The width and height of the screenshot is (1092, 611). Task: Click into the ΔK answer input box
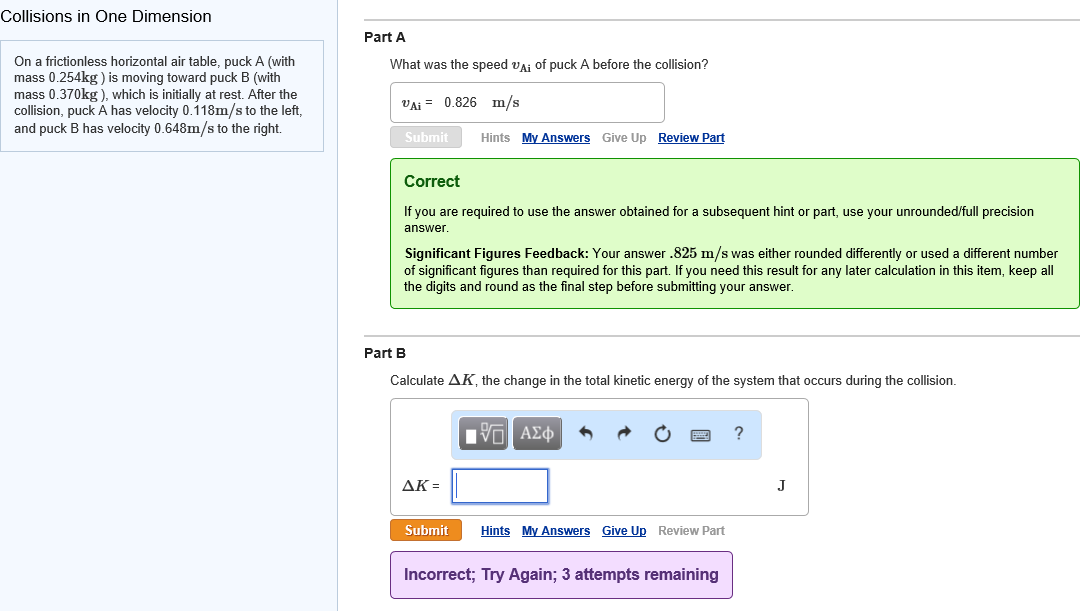coord(500,486)
